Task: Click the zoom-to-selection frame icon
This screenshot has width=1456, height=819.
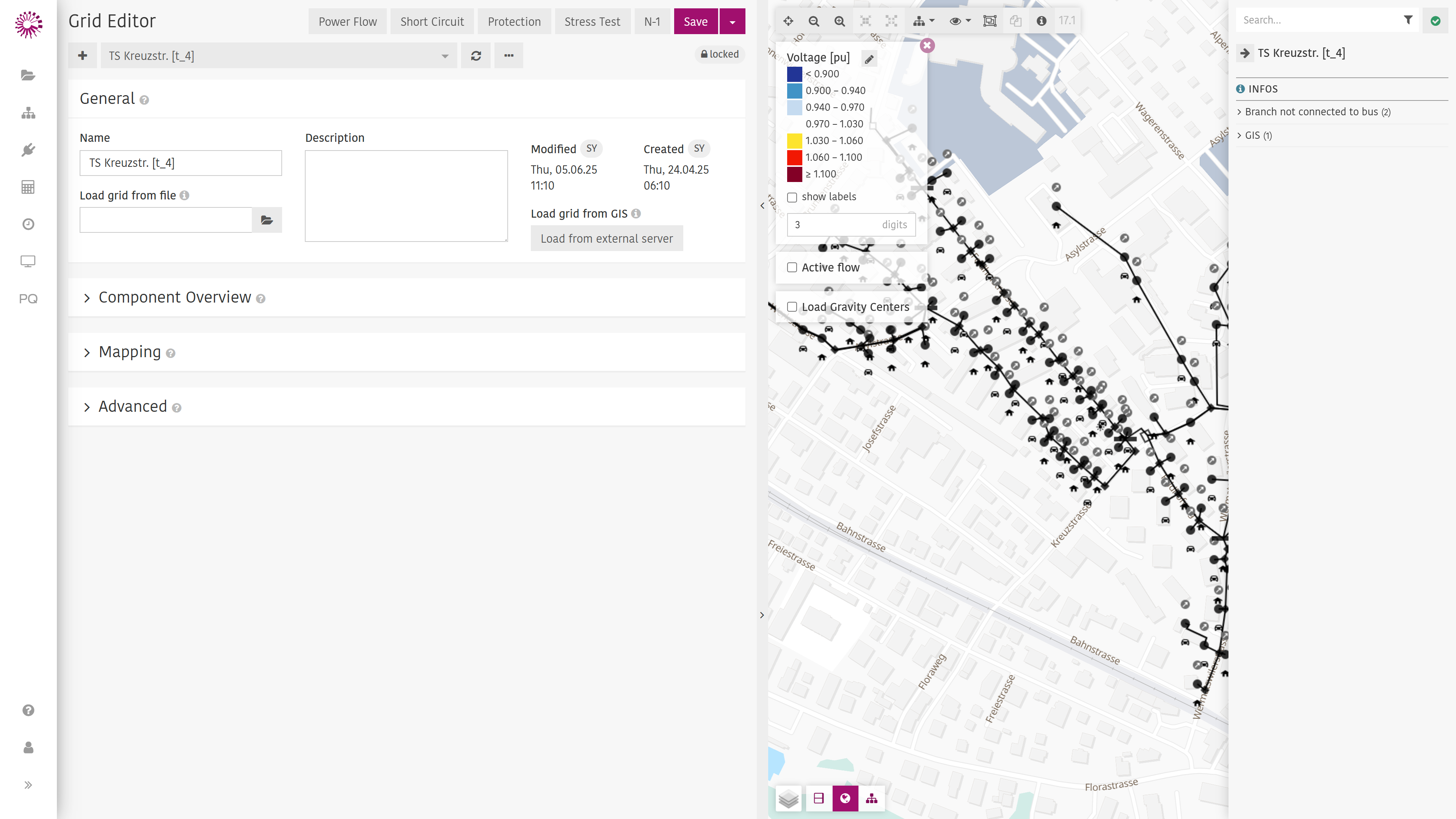Action: [x=865, y=21]
